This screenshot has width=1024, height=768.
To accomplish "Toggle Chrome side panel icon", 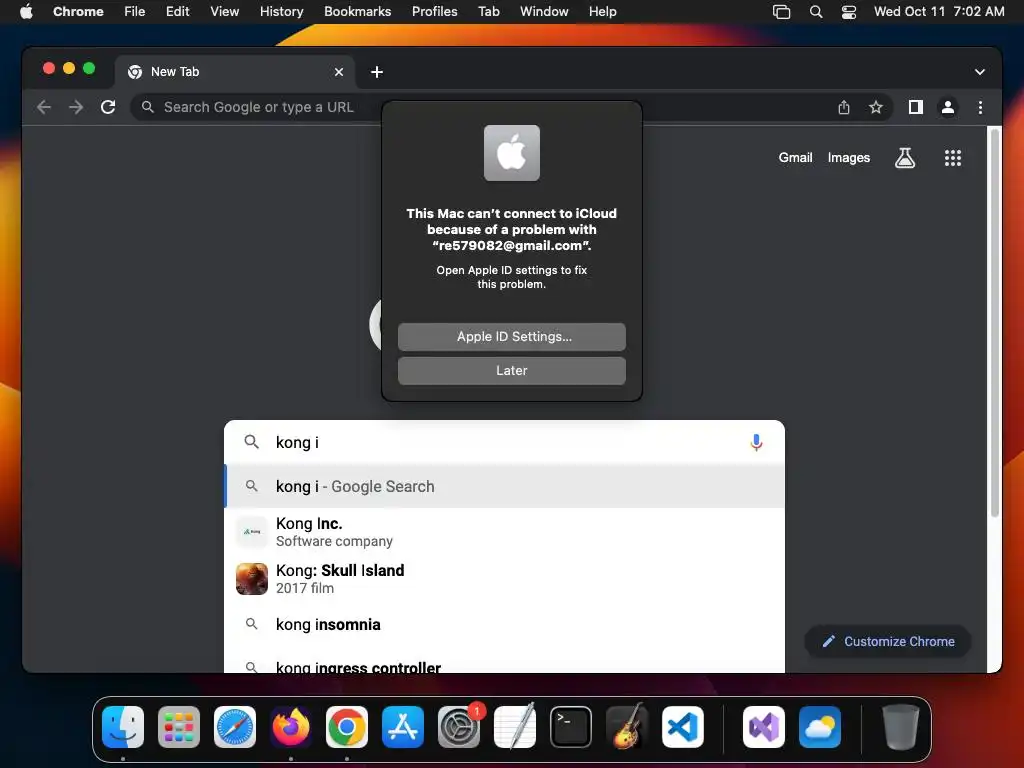I will pyautogui.click(x=916, y=107).
